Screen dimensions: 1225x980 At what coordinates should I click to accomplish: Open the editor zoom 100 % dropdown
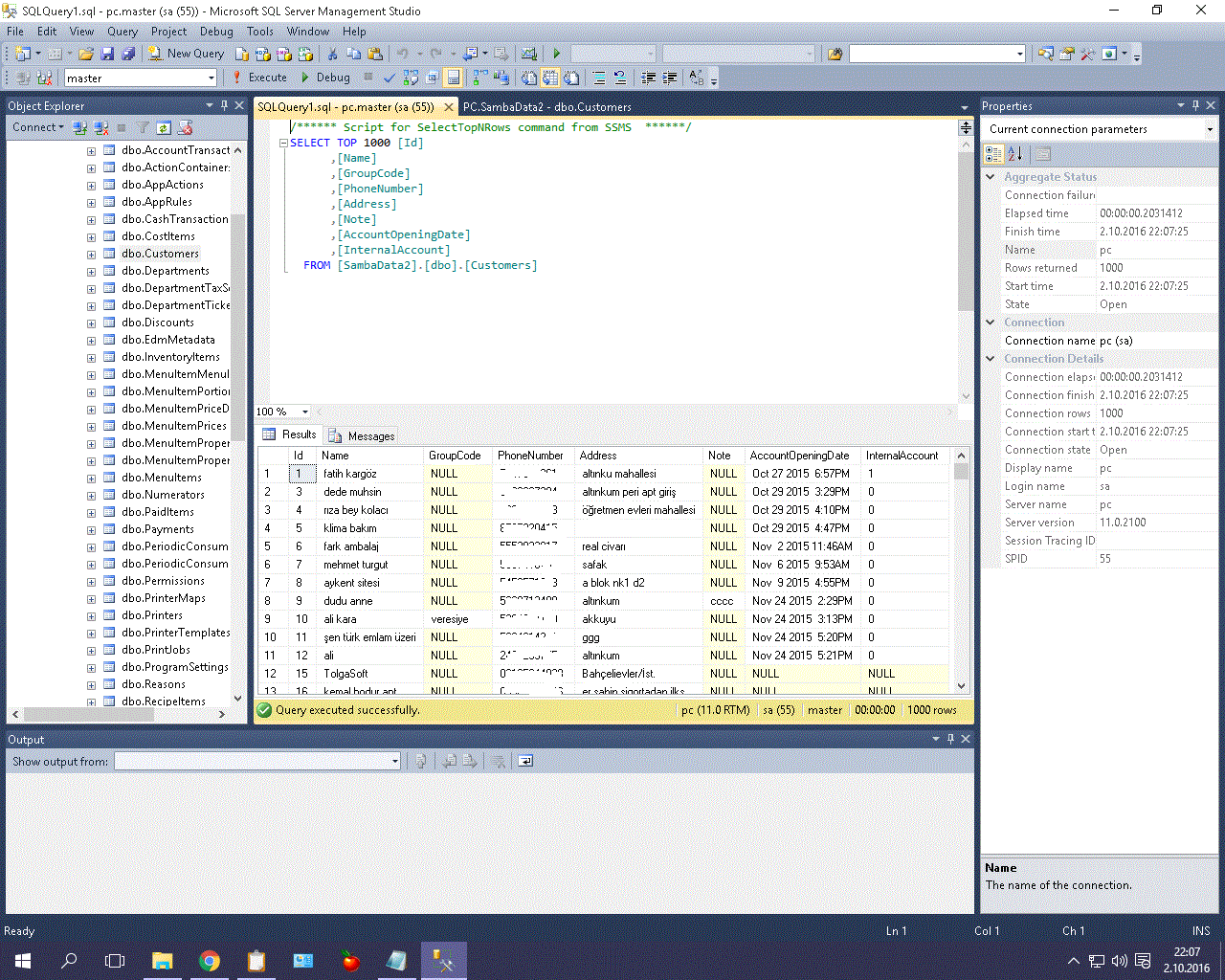click(x=305, y=412)
